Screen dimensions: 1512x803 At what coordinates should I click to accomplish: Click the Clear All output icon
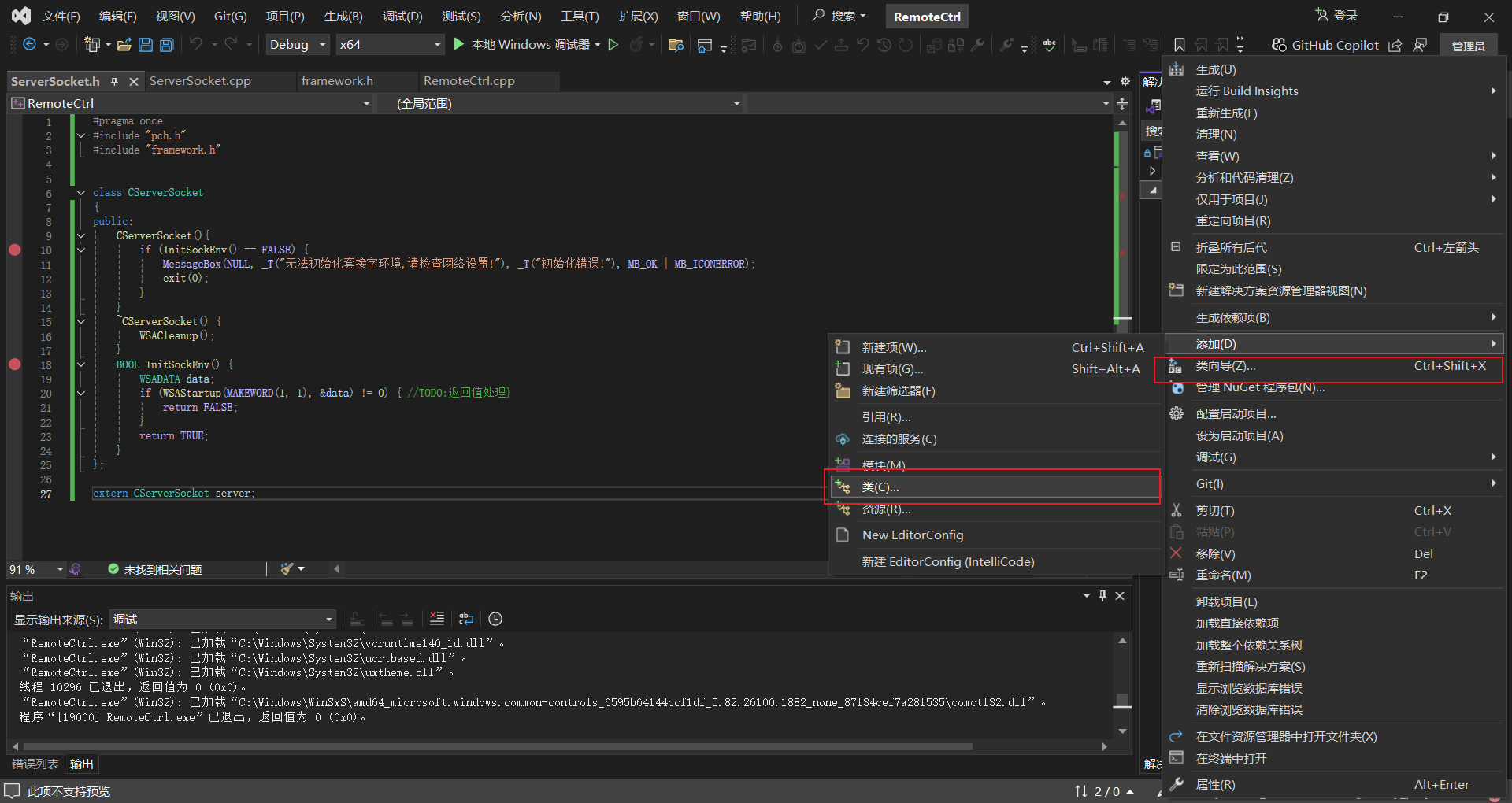coord(437,619)
